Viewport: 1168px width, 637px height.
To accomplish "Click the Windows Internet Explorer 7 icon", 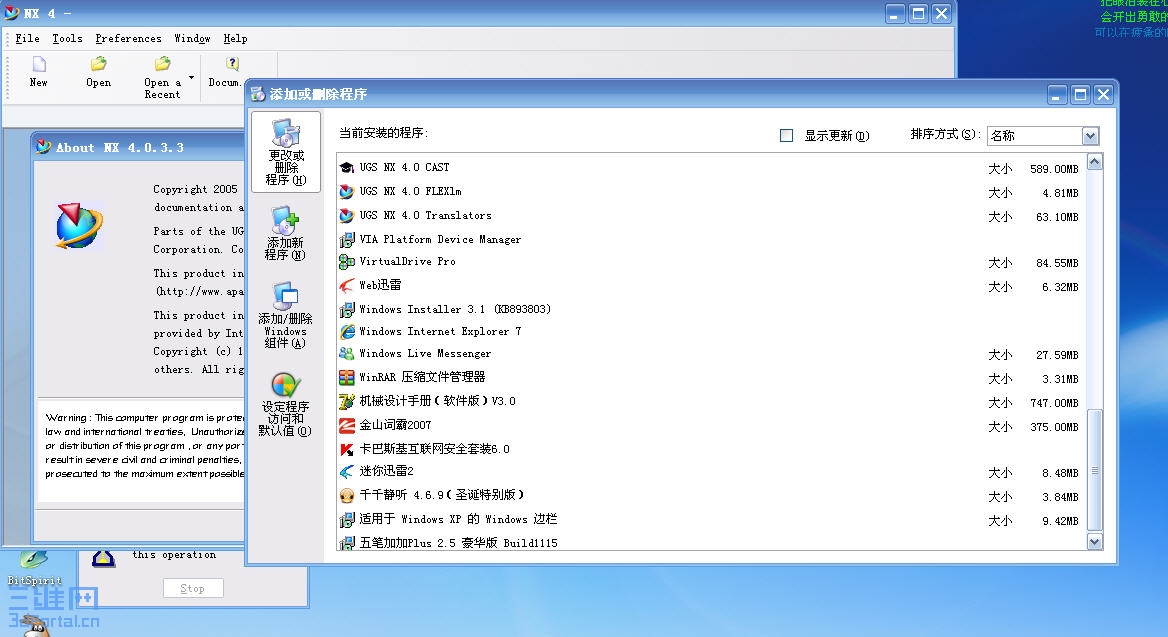I will 346,332.
